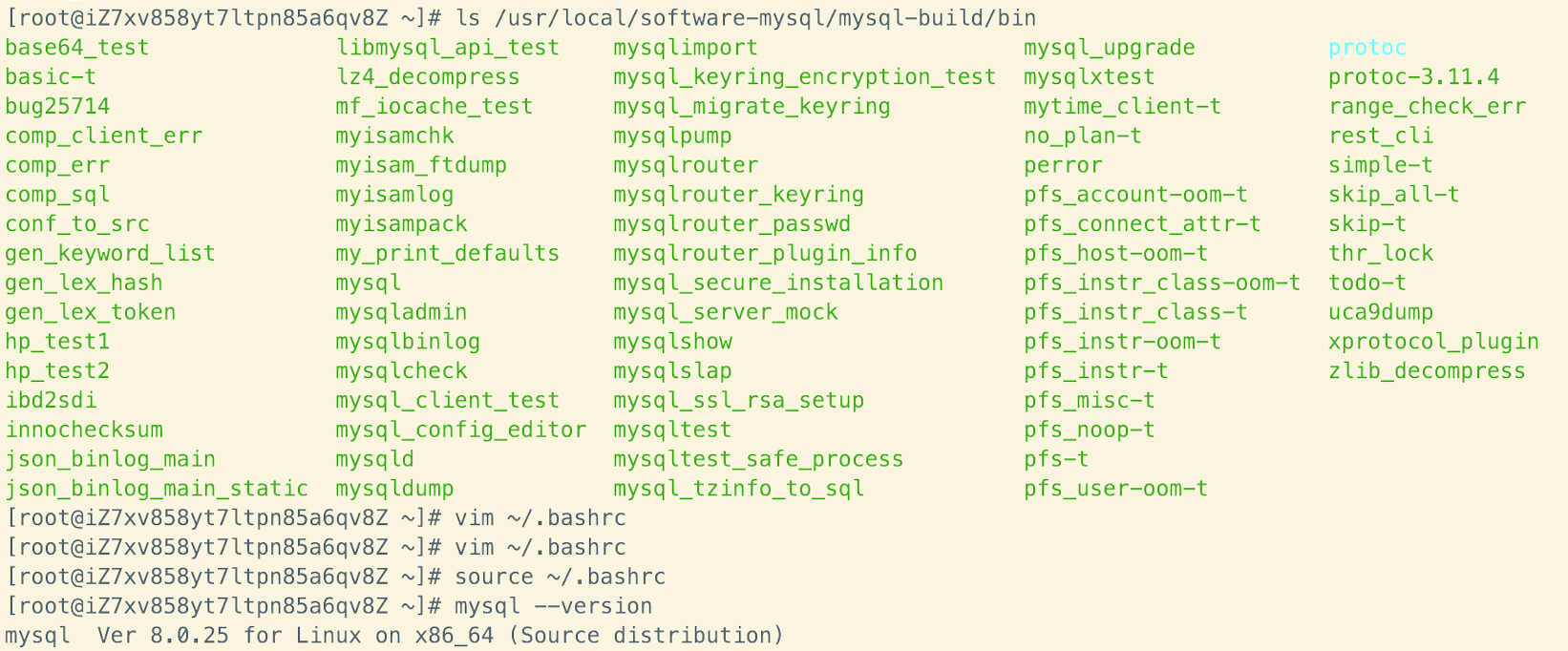Click the mysql_config_editor entry
This screenshot has height=651, width=1568.
[460, 430]
